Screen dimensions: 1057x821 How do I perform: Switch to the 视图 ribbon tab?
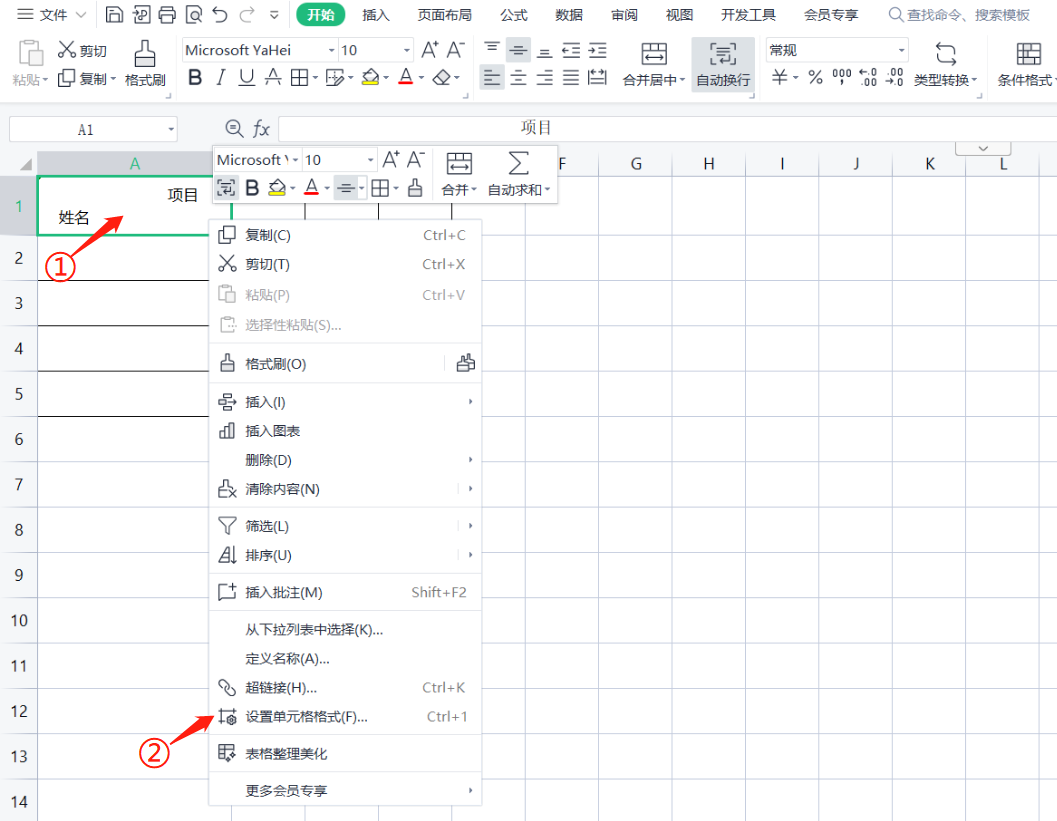coord(679,15)
